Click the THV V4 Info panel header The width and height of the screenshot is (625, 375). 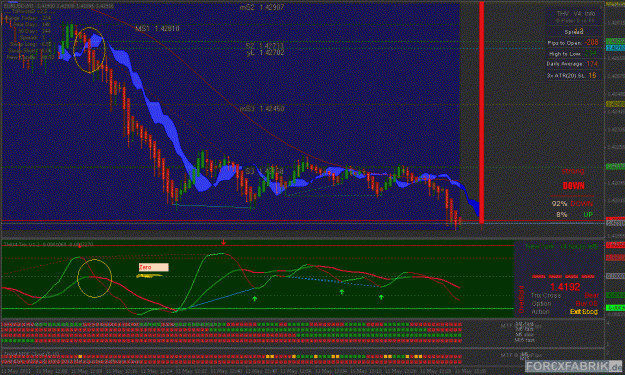point(575,14)
